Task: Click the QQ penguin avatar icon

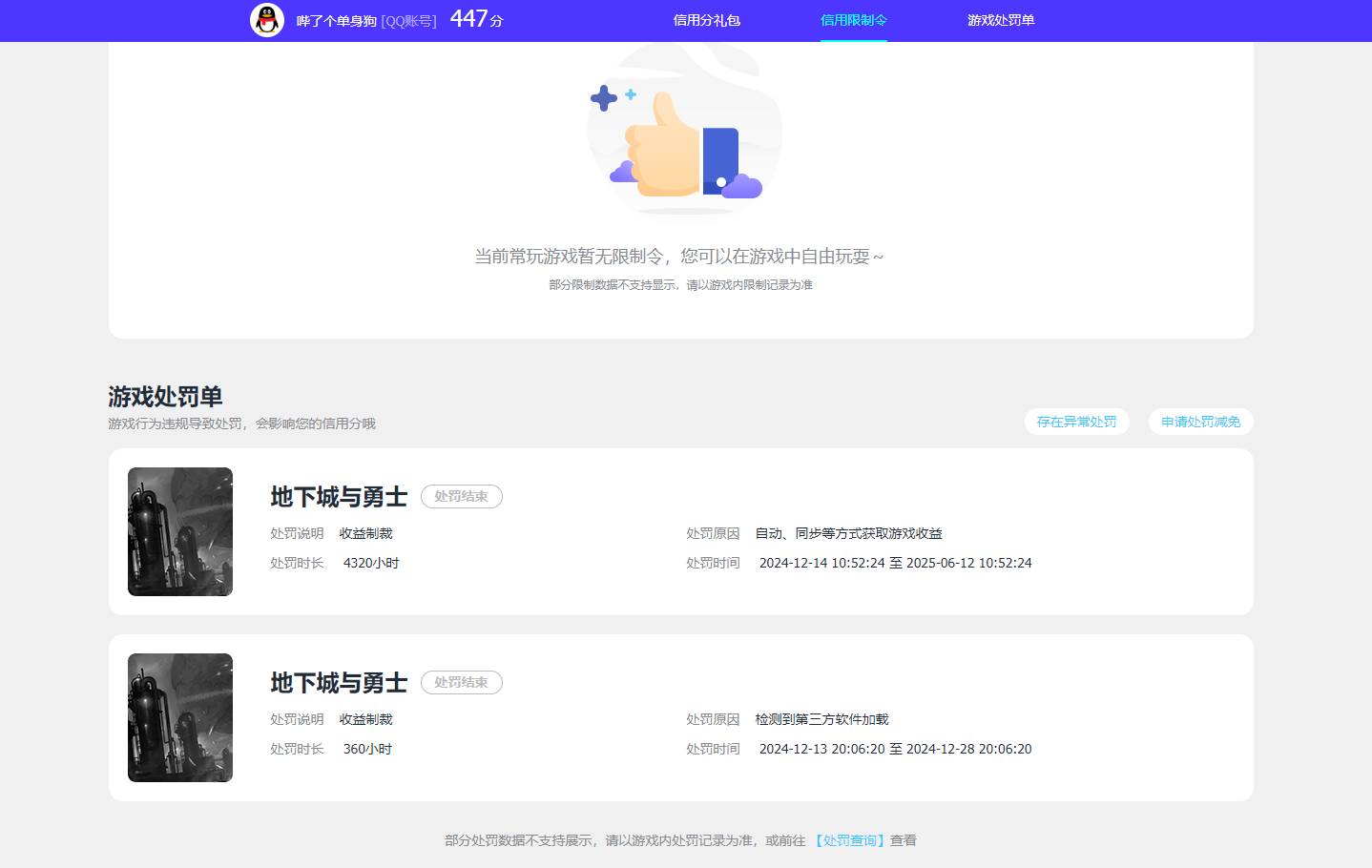Action: (x=267, y=20)
